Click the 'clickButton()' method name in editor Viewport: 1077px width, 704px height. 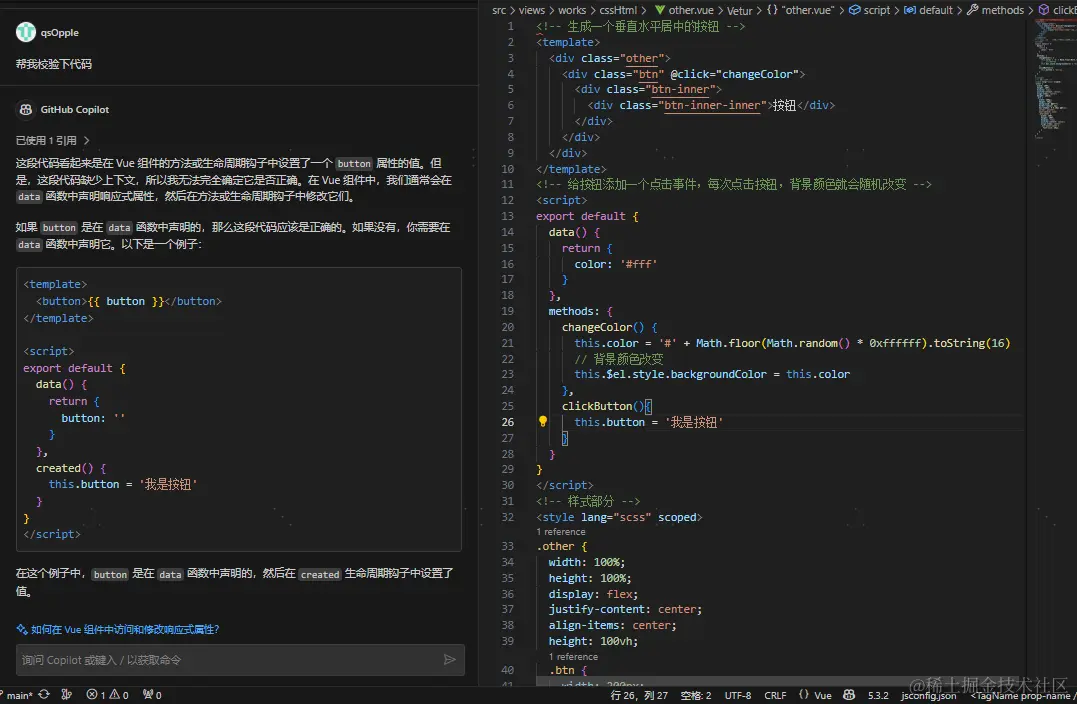602,406
